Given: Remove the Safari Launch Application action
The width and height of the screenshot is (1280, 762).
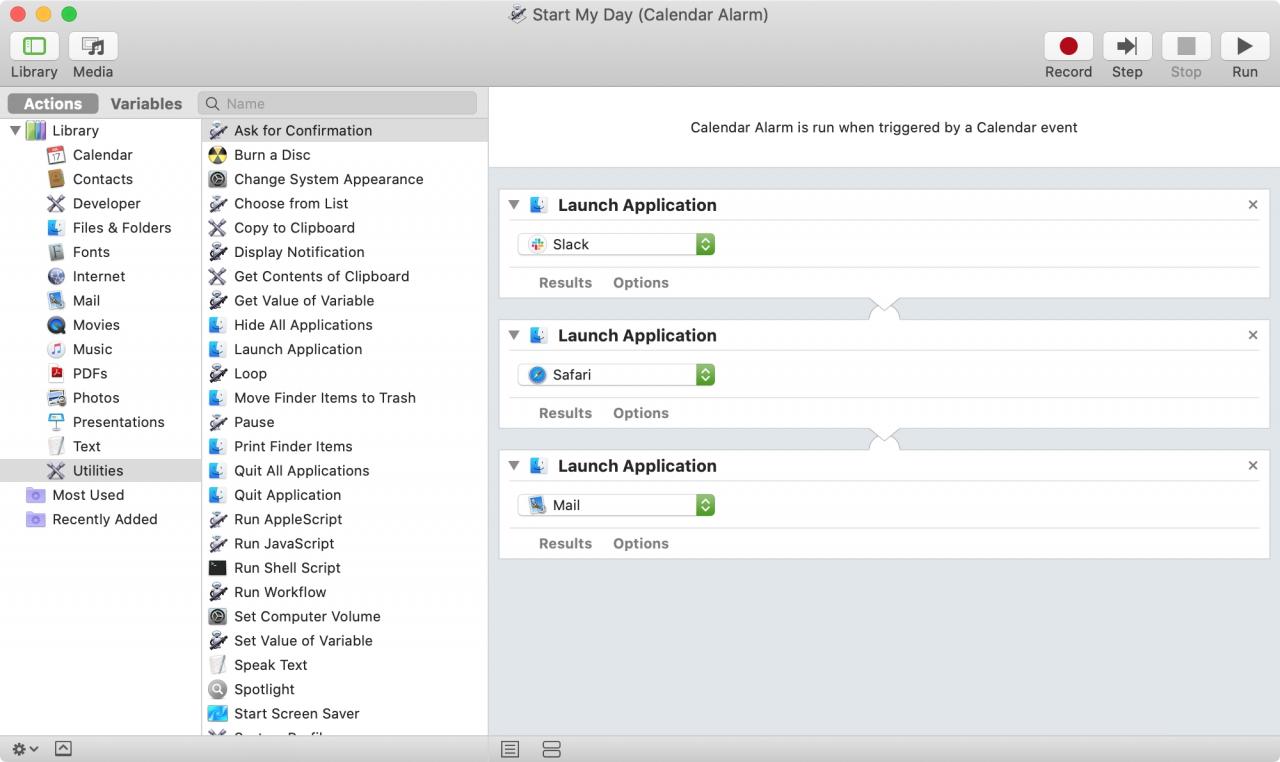Looking at the screenshot, I should click(1253, 335).
